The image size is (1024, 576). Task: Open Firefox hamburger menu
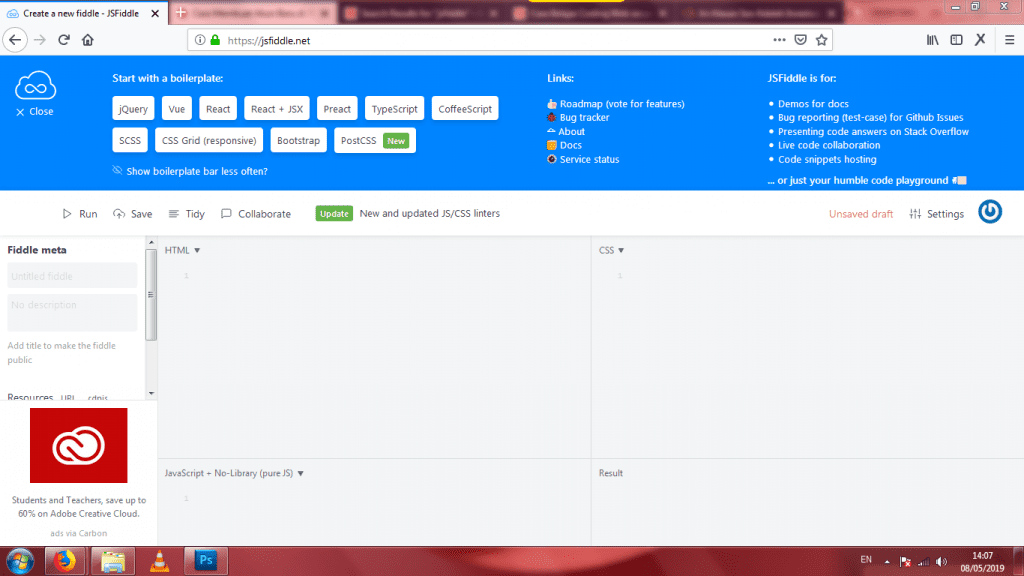tap(1009, 40)
